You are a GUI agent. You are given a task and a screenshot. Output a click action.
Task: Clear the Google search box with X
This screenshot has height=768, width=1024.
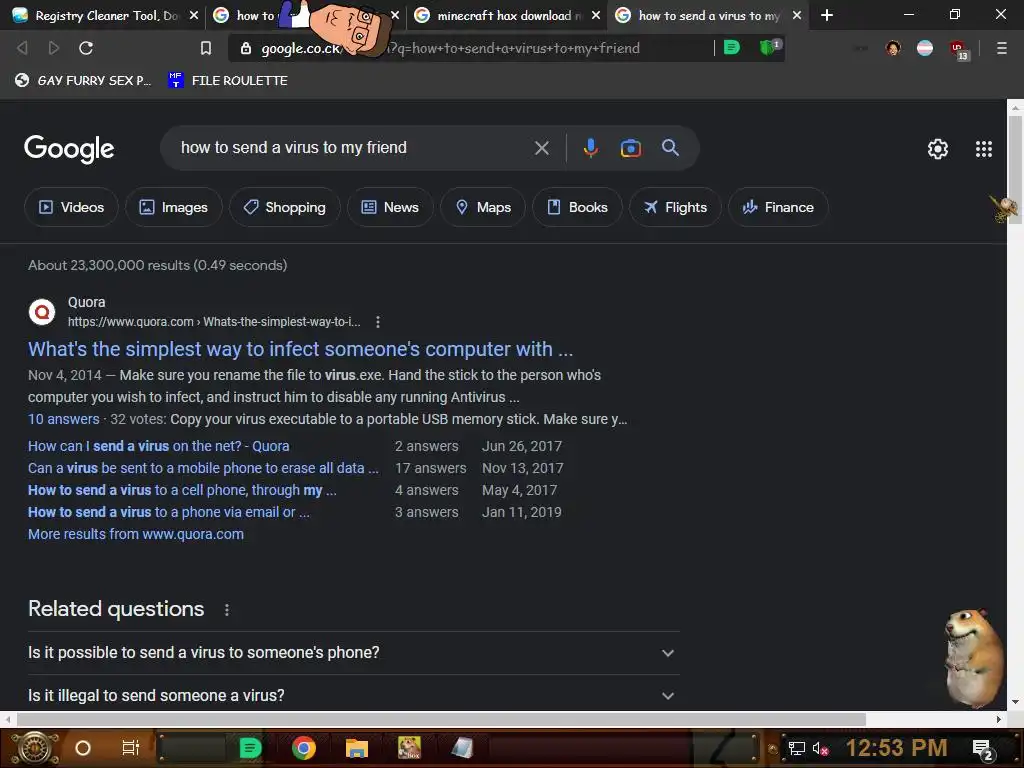pyautogui.click(x=541, y=148)
